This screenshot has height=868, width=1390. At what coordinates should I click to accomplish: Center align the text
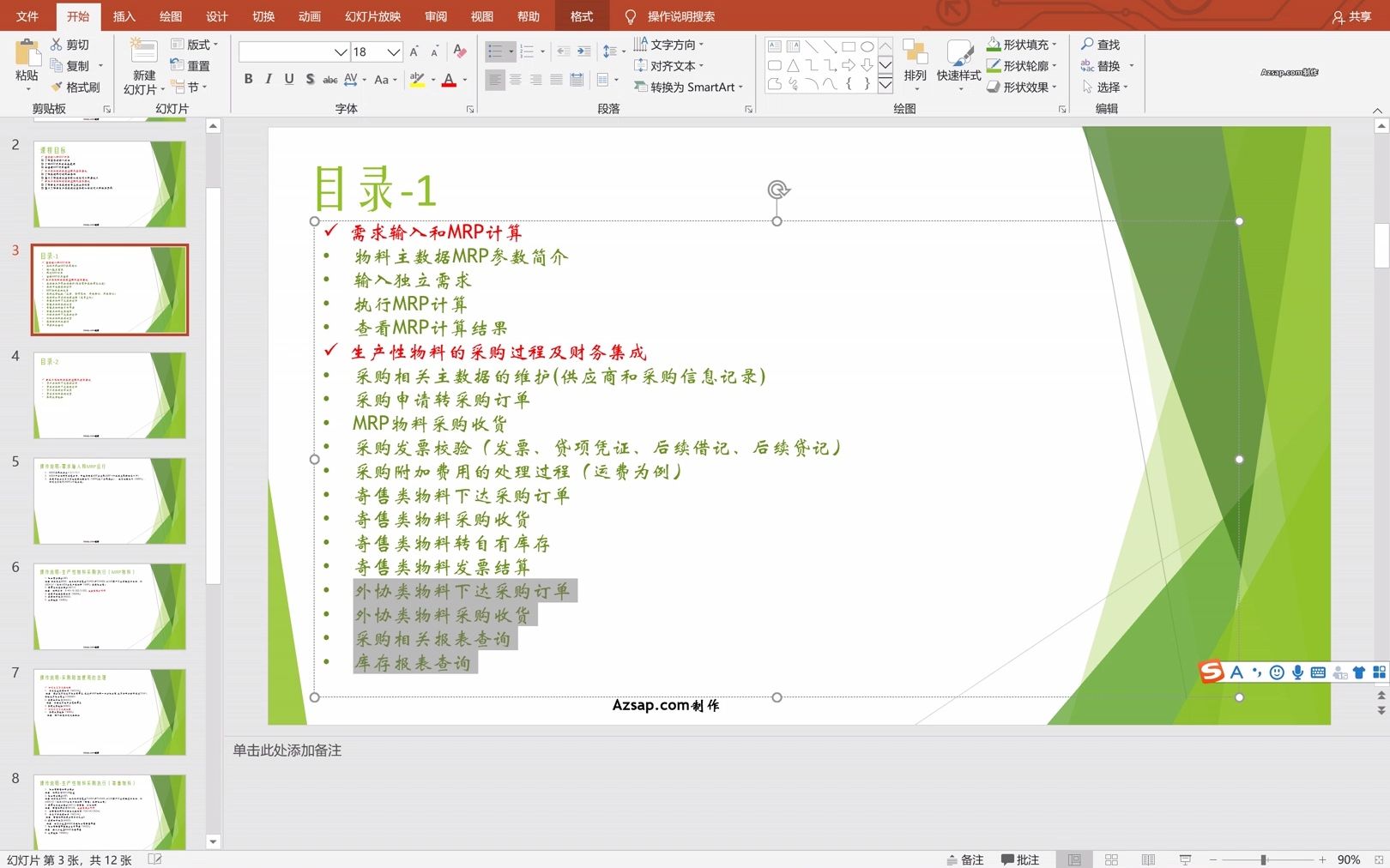pos(516,80)
